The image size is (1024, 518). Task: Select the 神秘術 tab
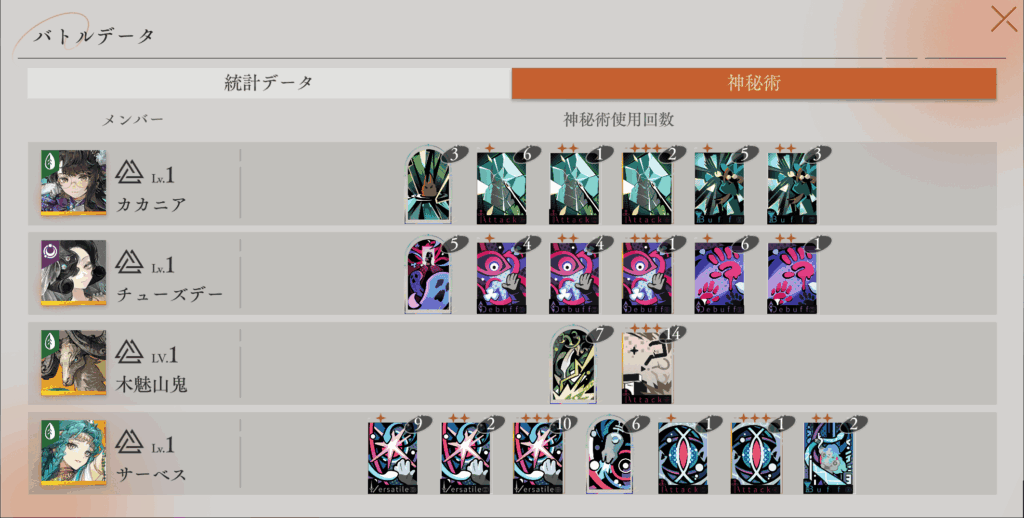pos(754,83)
